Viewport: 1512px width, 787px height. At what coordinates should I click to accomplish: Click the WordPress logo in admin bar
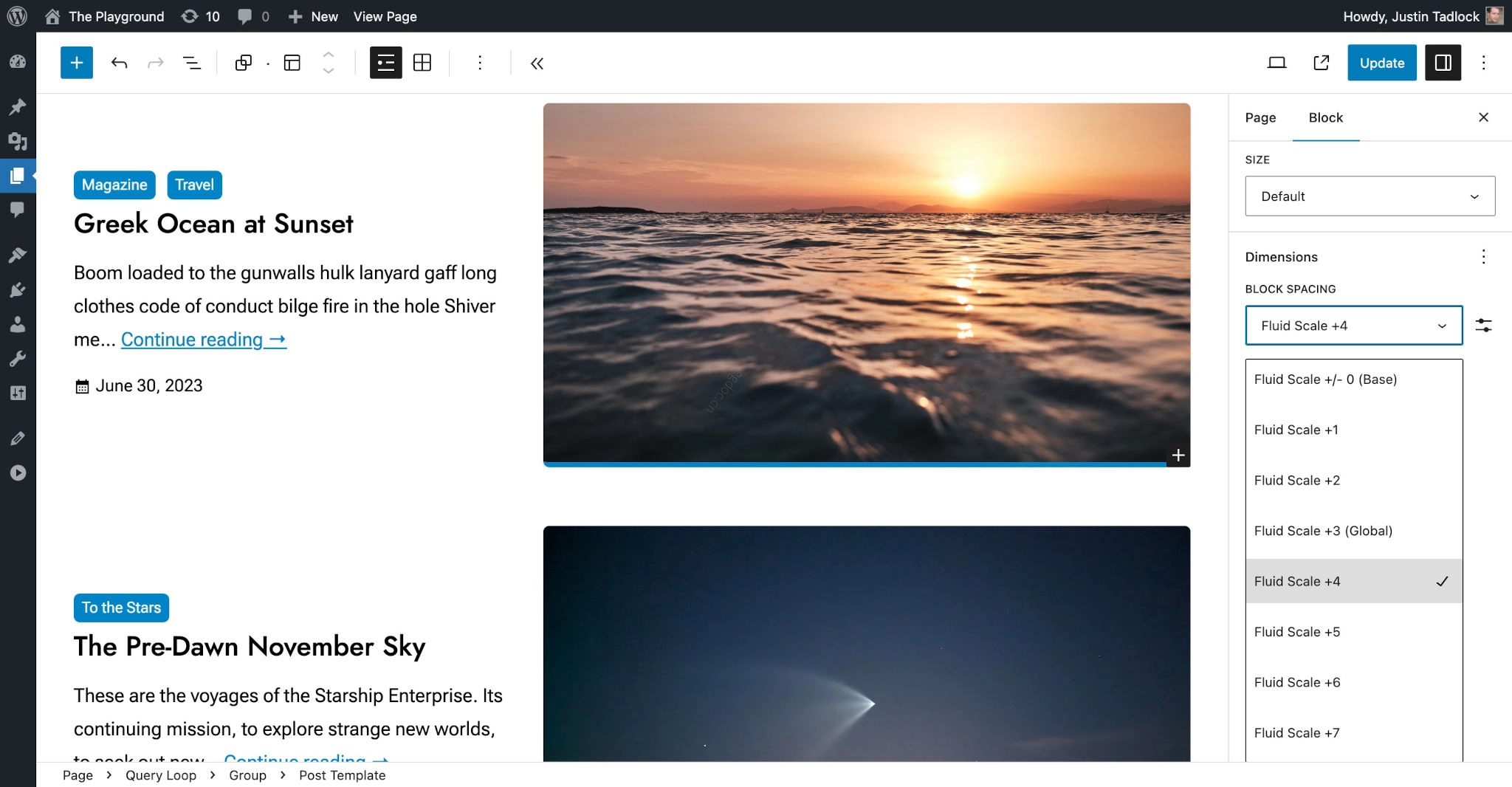click(x=17, y=16)
